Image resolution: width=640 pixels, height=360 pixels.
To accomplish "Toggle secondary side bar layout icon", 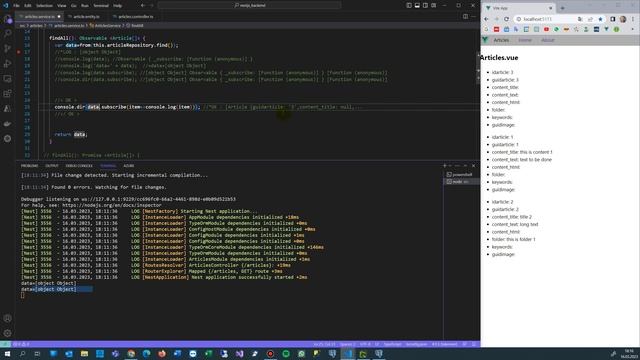I will (425, 5).
